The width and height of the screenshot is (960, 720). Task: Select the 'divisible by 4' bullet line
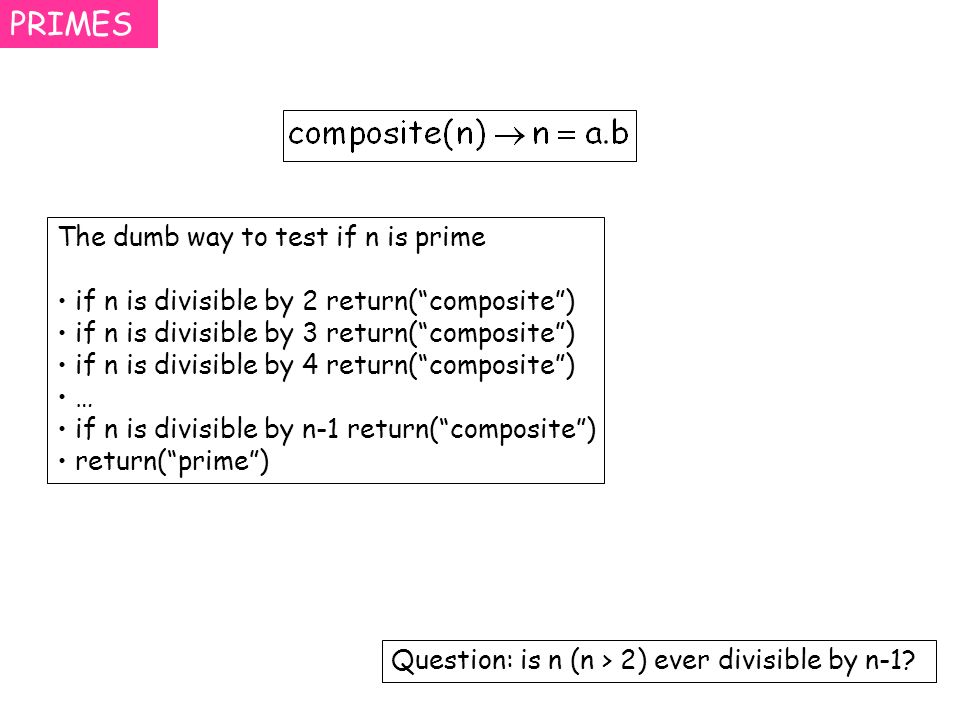tap(317, 365)
